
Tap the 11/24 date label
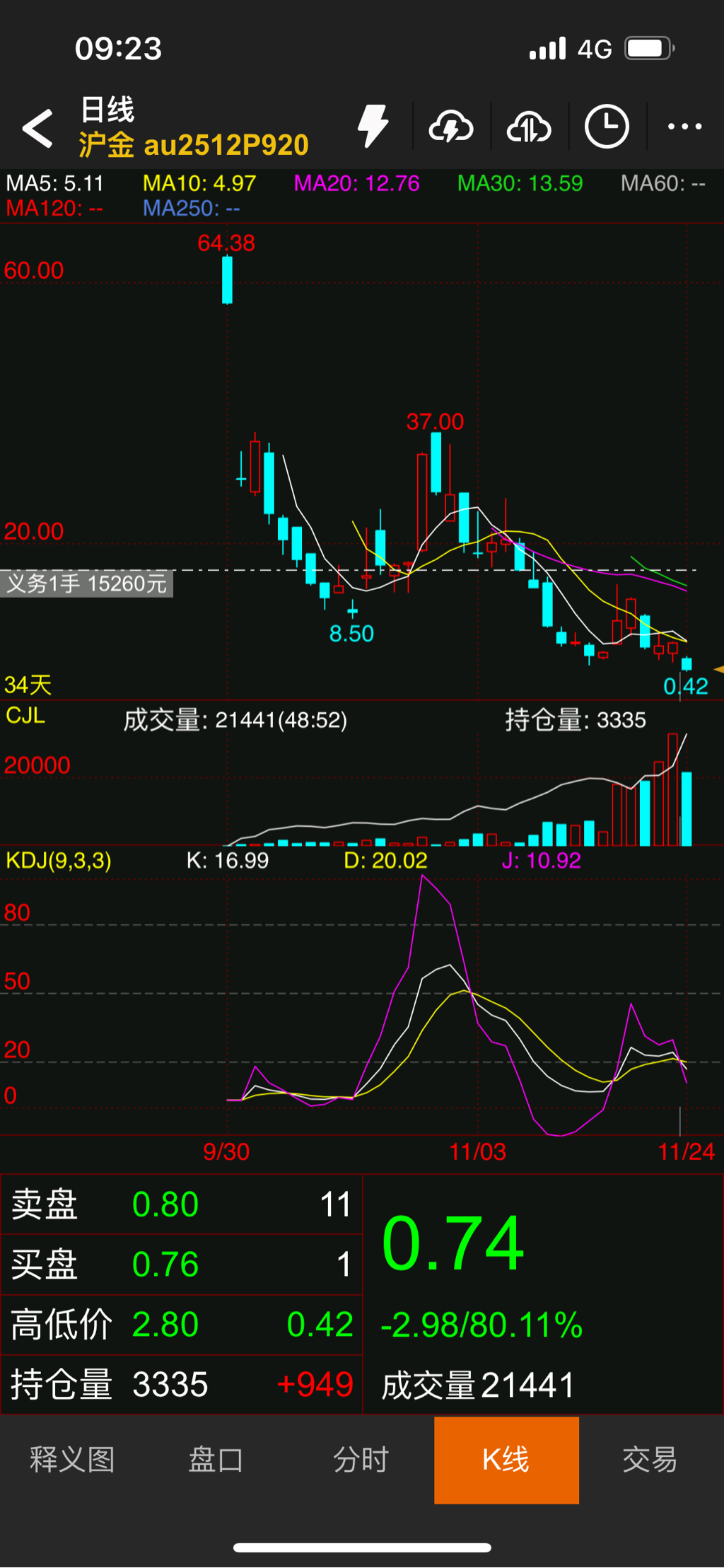click(x=687, y=1152)
